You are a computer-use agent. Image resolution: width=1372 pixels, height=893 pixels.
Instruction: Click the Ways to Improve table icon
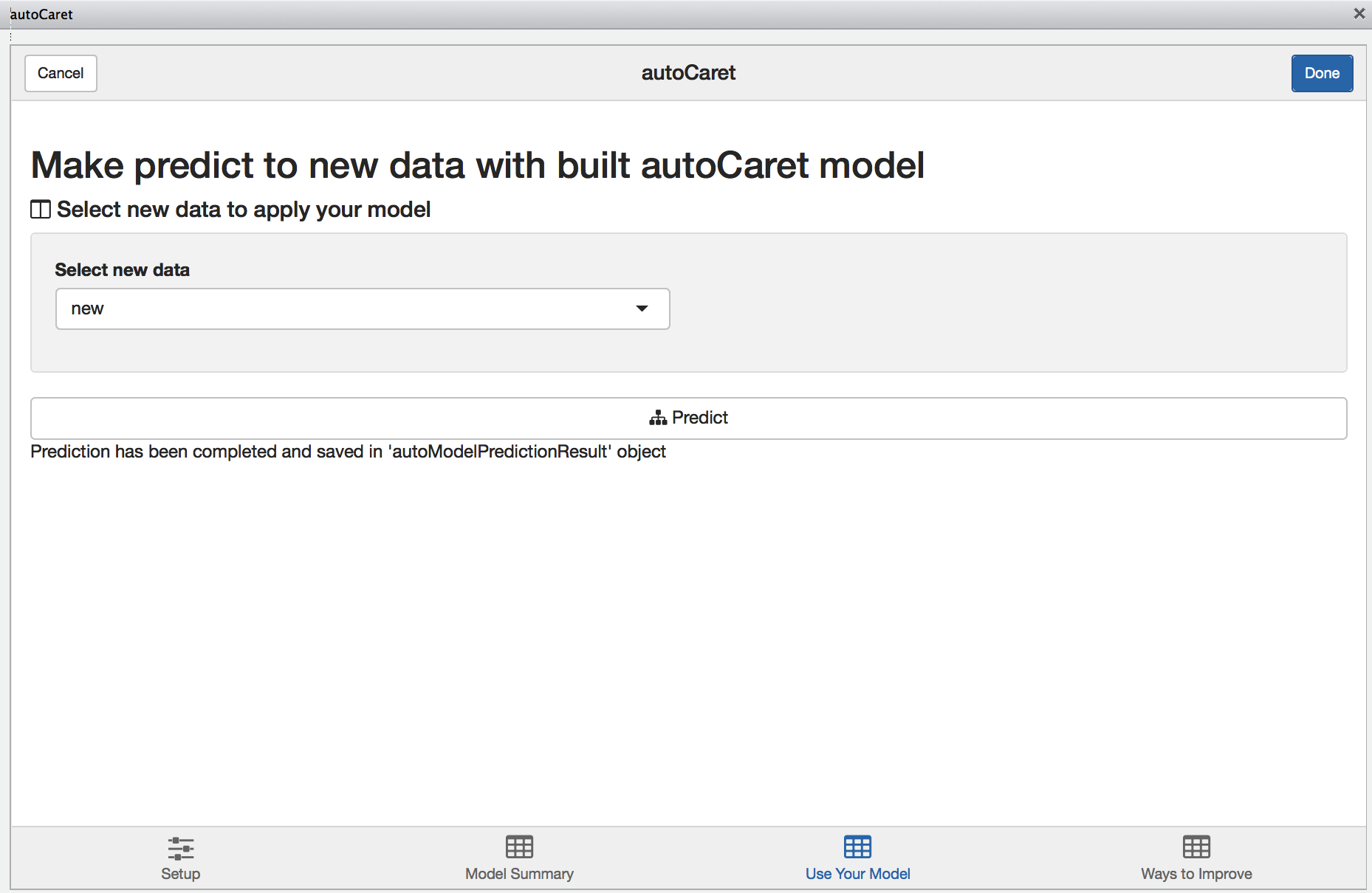point(1196,847)
